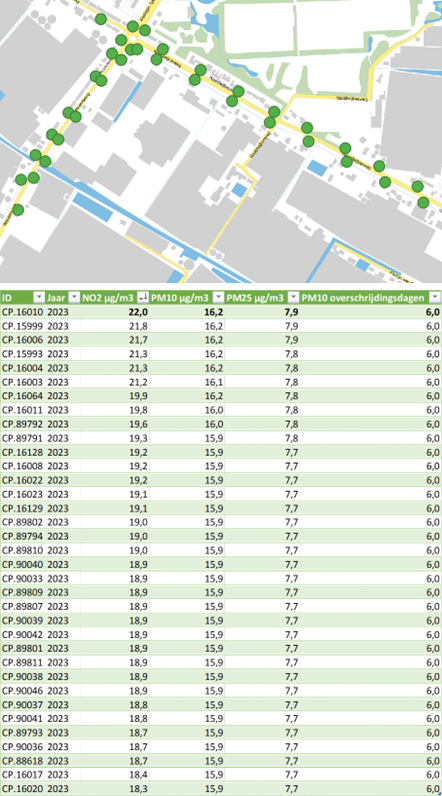Screen dimensions: 442x796
Task: Click the ID cell CP.16011
Action: tap(23, 410)
